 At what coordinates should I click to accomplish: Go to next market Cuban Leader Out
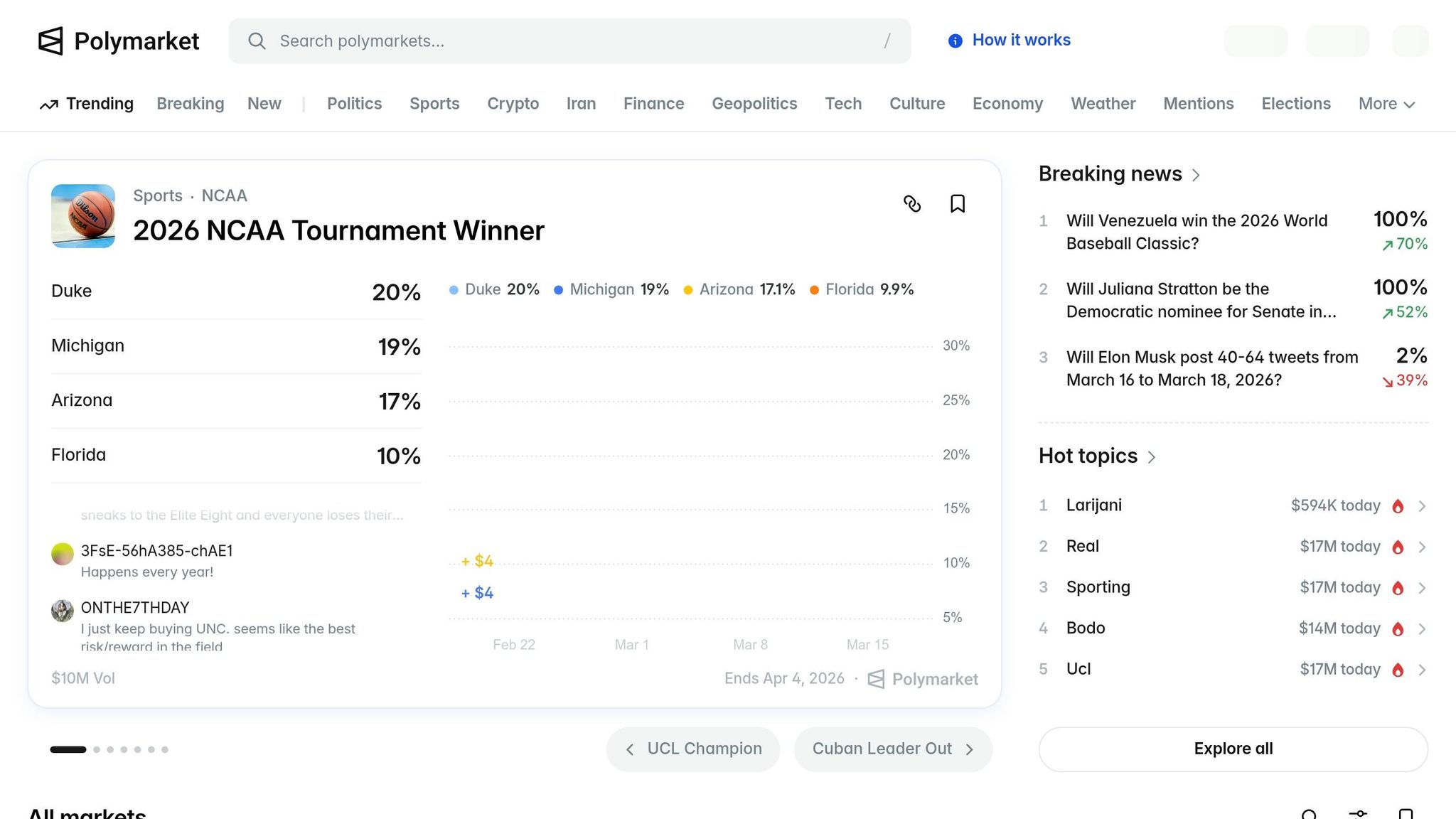[x=893, y=749]
